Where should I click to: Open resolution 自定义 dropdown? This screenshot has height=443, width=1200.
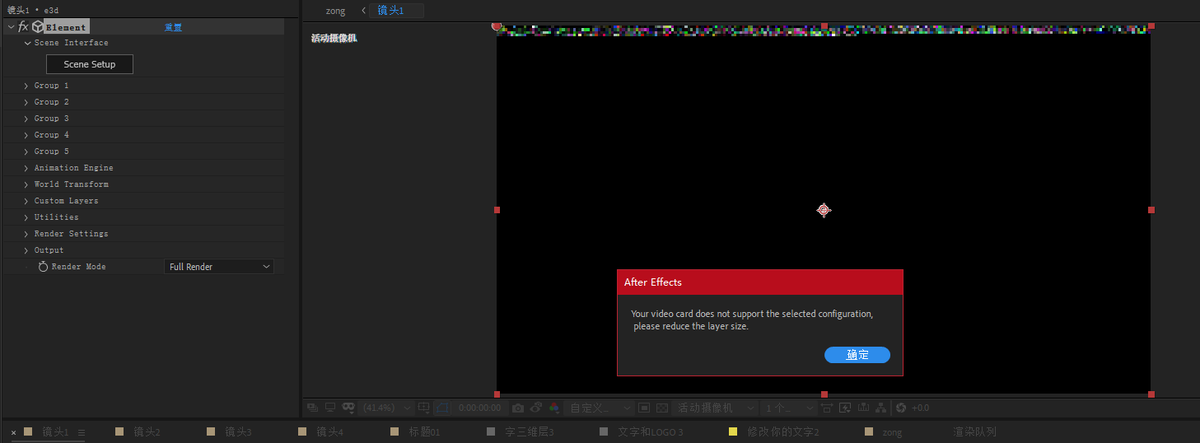pos(598,408)
